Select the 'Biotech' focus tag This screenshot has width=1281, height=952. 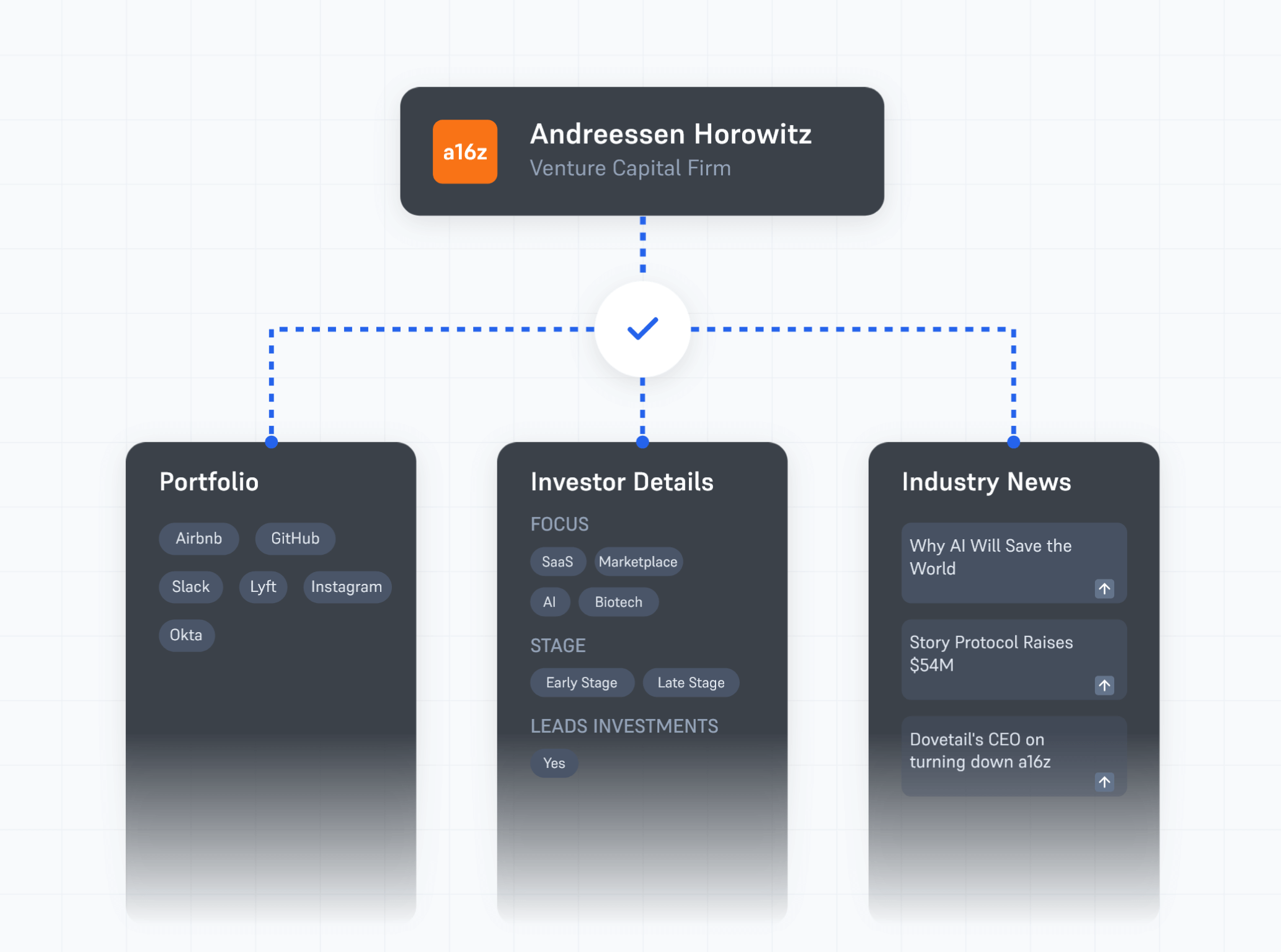coord(618,601)
